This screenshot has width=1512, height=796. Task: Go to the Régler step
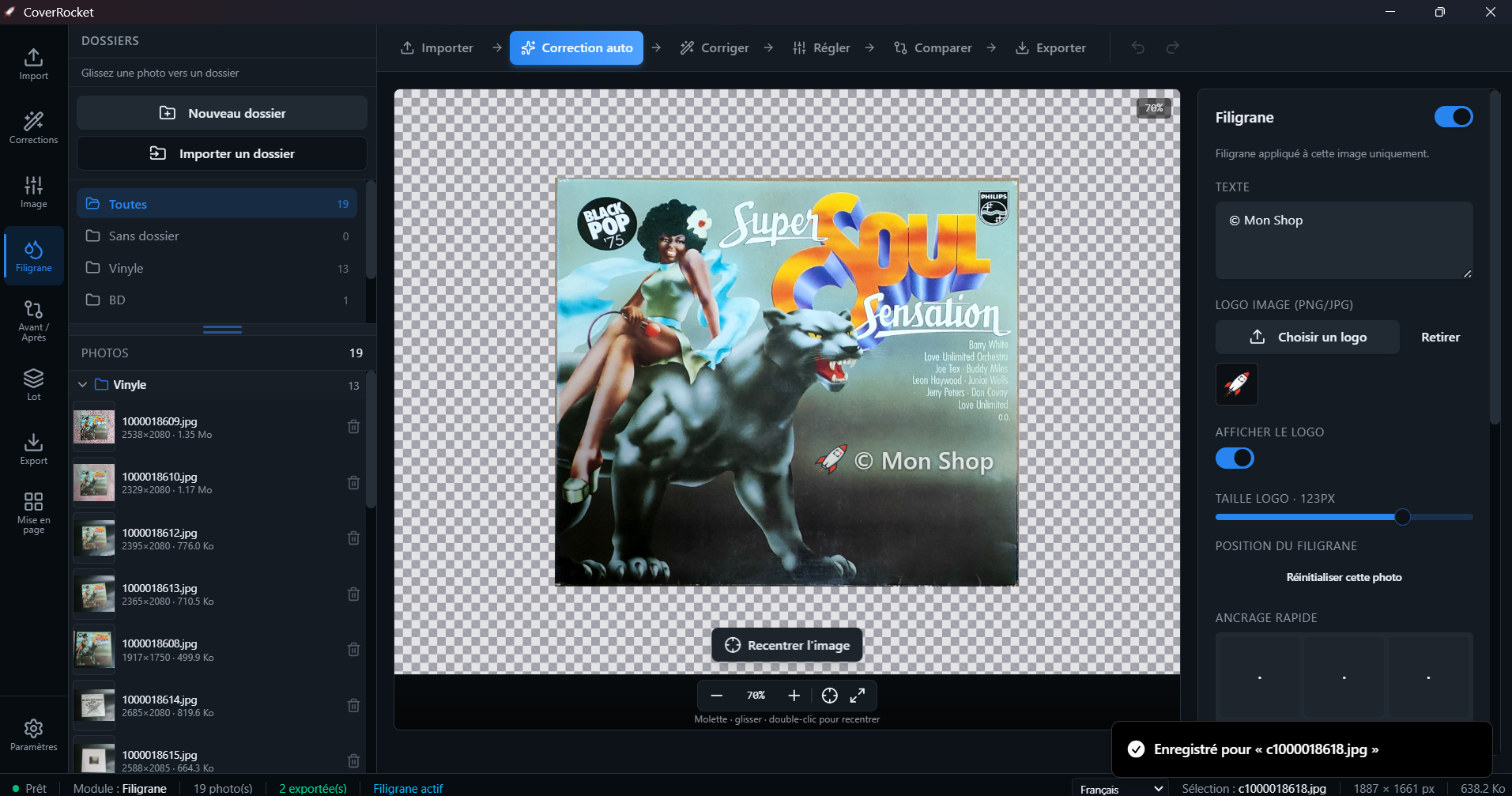[x=821, y=47]
